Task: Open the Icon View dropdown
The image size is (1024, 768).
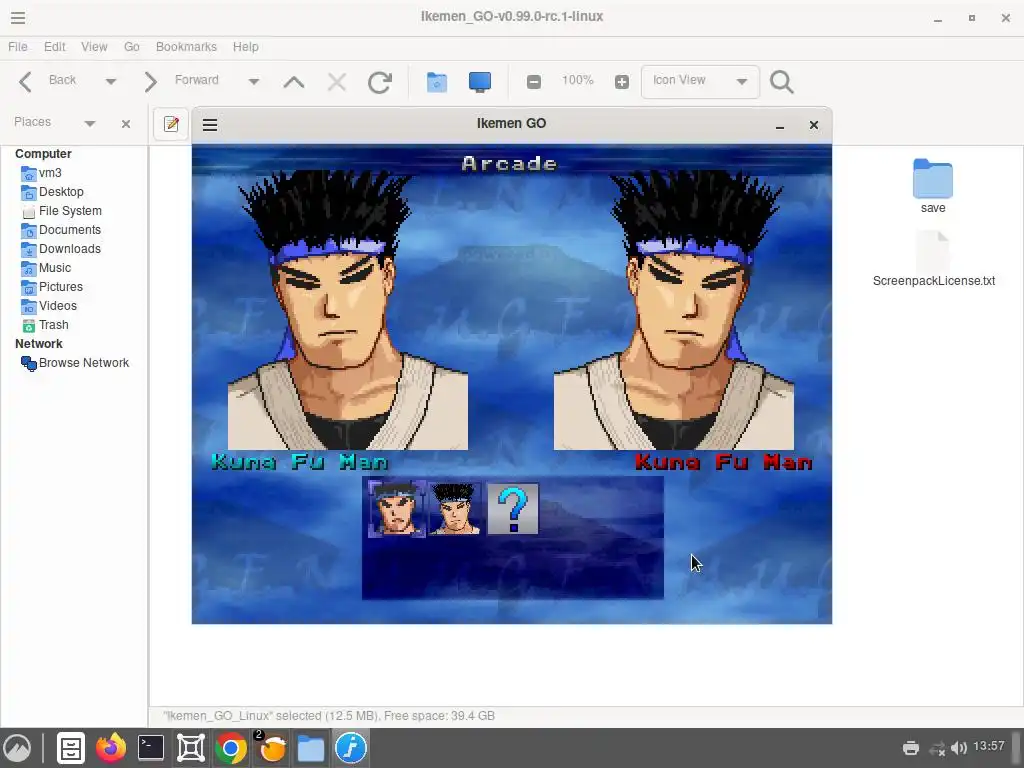Action: 700,81
